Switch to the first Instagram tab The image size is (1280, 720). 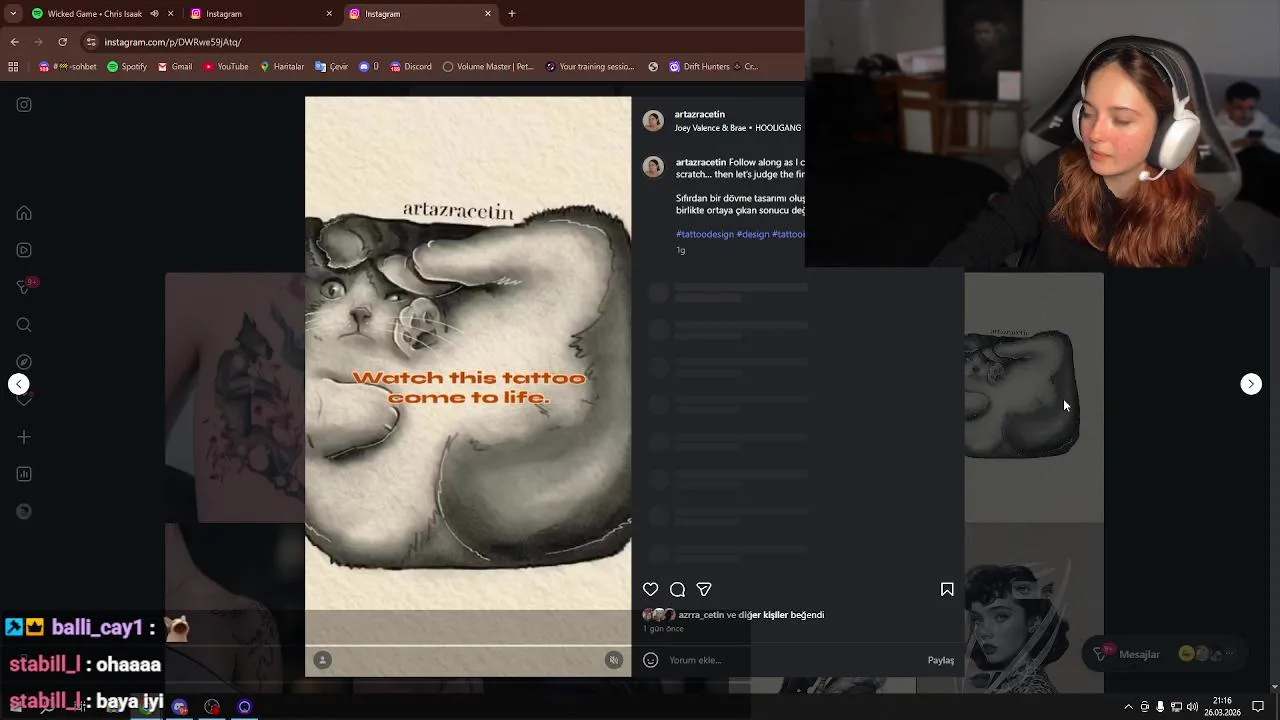pos(260,14)
